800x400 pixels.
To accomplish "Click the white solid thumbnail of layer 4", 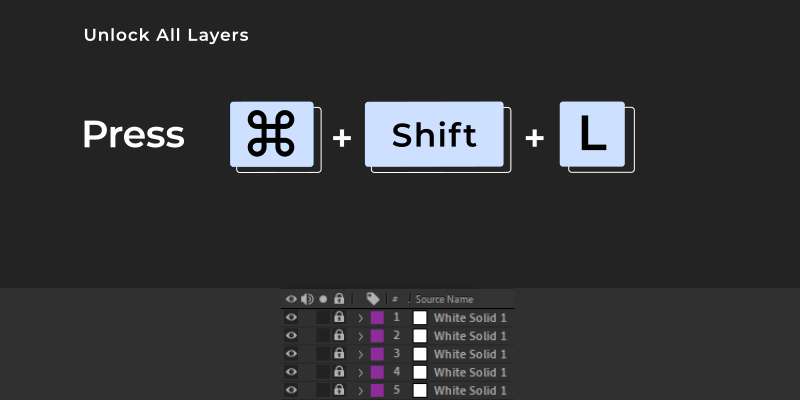I will pos(420,372).
